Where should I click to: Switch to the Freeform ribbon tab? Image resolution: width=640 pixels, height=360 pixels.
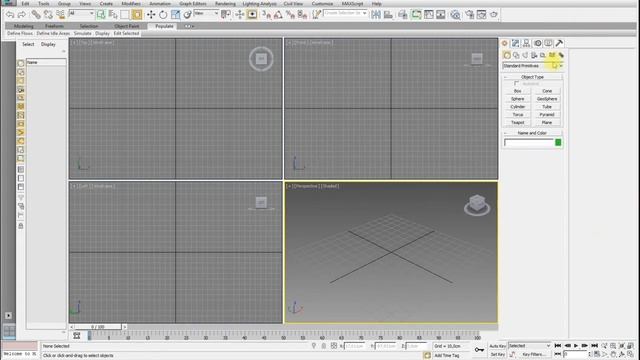pos(54,26)
